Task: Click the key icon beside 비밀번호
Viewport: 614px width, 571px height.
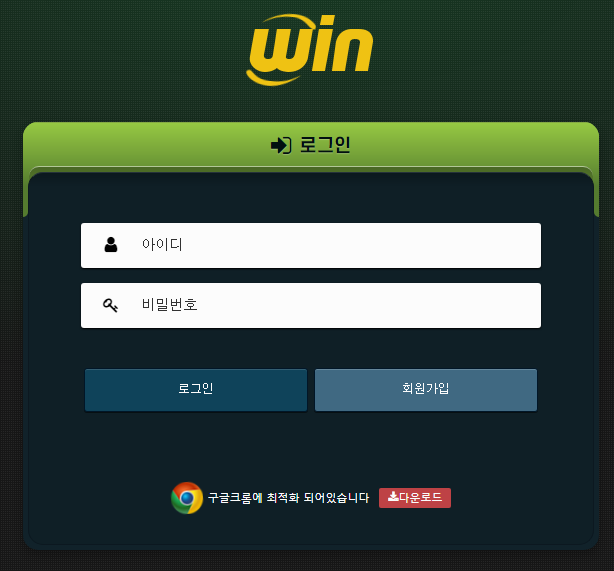Action: (x=110, y=305)
